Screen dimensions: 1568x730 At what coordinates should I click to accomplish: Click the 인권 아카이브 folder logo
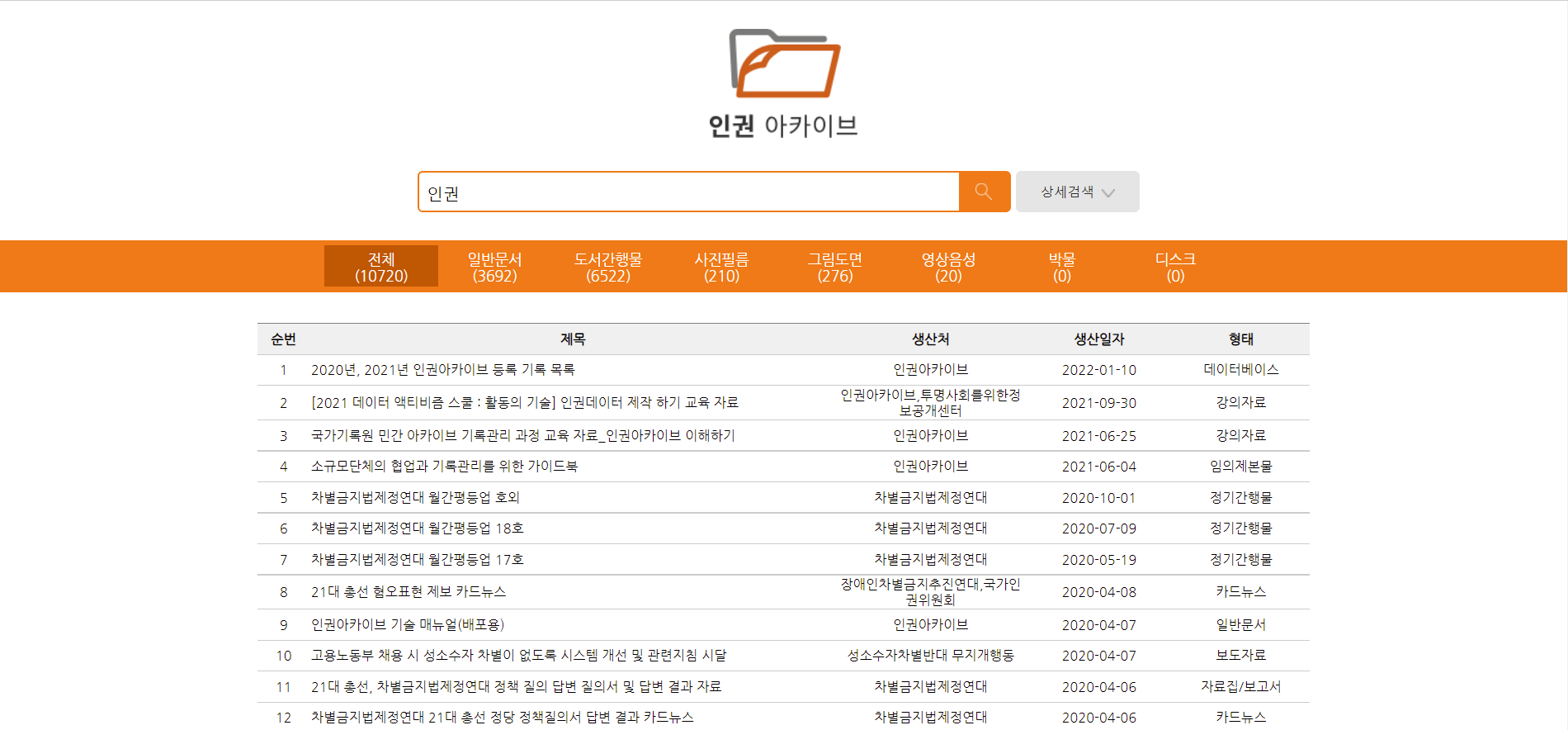tap(783, 65)
